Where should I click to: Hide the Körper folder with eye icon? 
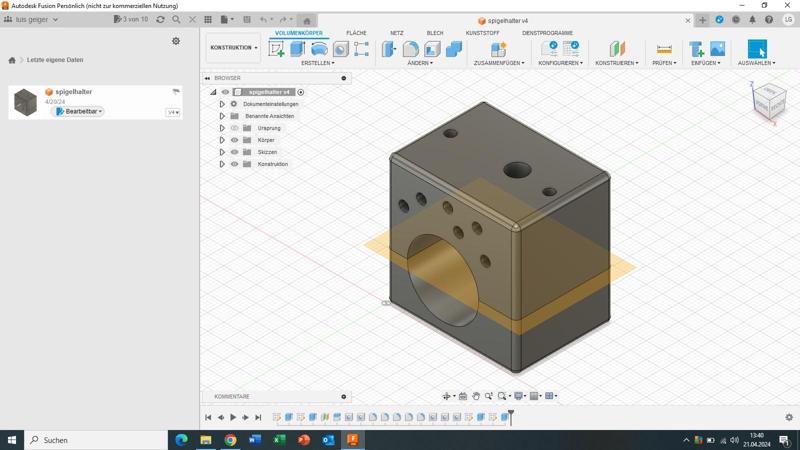point(235,140)
